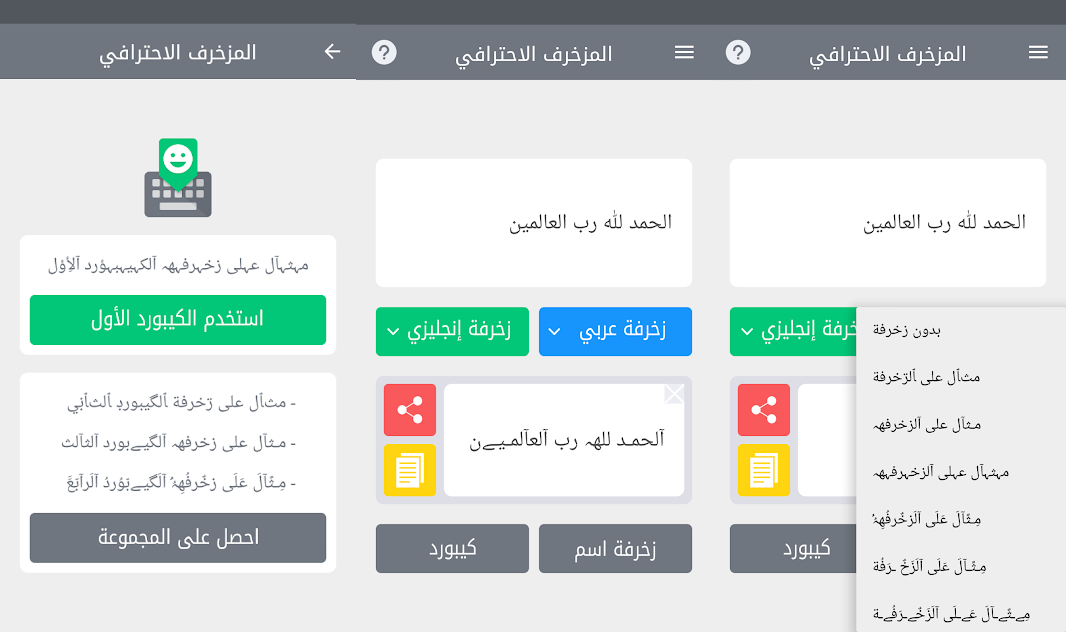Clear decorated result with the X icon
Image resolution: width=1066 pixels, height=632 pixels.
[674, 394]
